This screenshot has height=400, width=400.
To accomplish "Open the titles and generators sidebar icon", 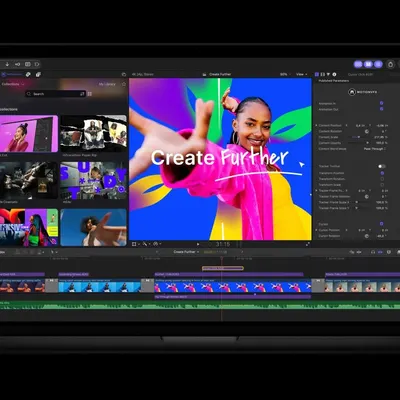I will pos(38,74).
